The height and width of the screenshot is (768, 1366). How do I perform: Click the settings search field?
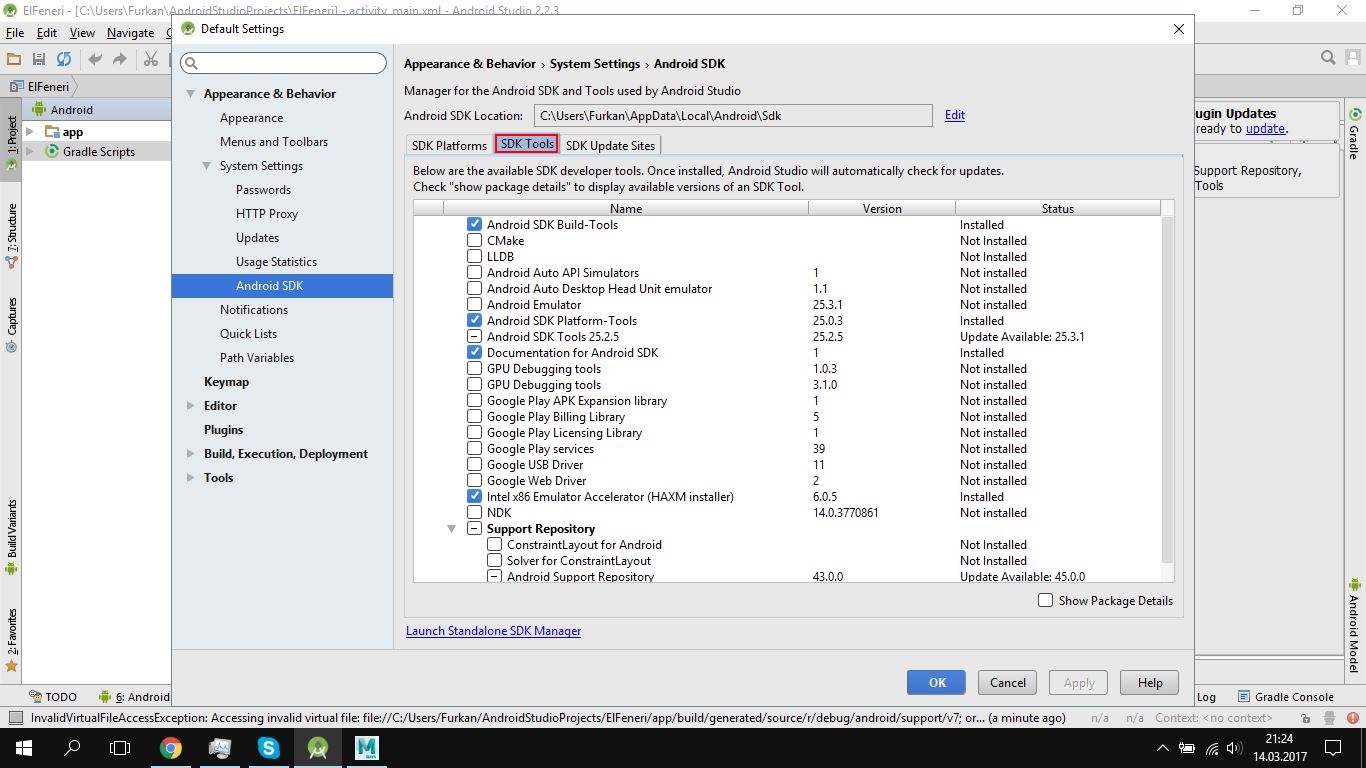pos(283,63)
